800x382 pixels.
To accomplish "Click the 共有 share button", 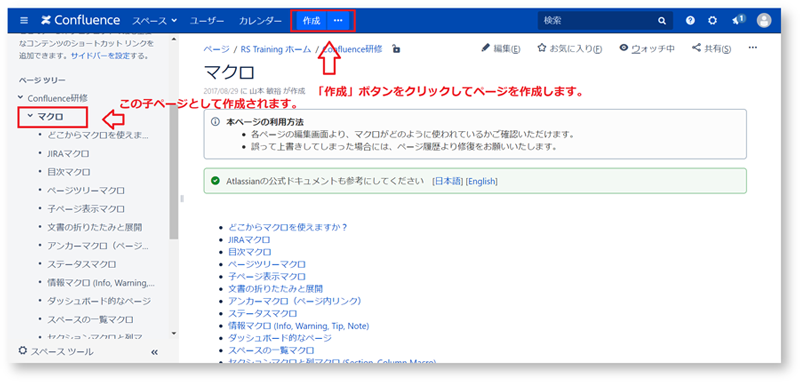I will click(712, 48).
